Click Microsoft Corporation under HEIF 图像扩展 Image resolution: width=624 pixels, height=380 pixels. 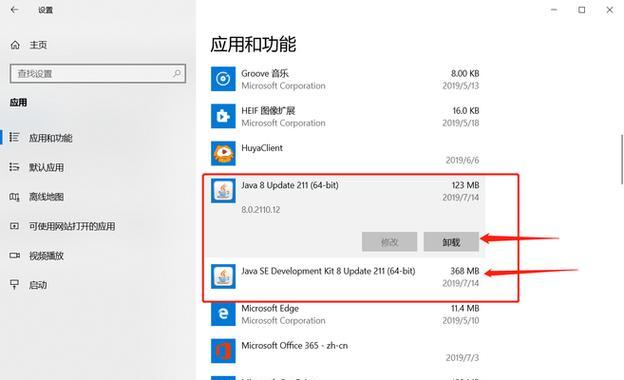coord(283,123)
